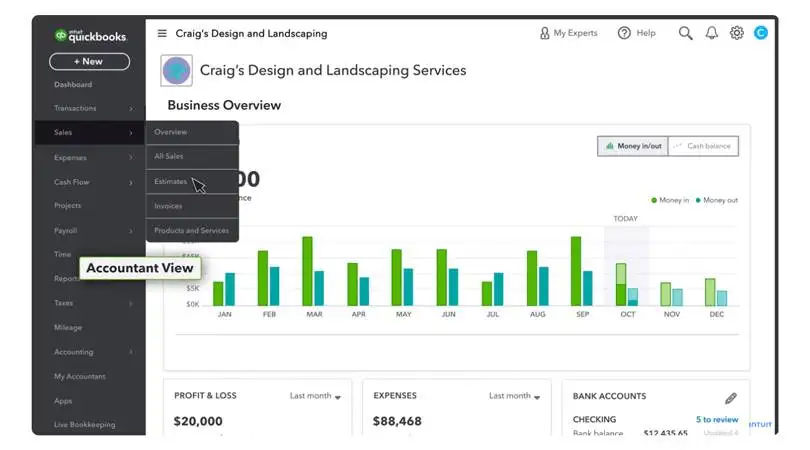Expand the Transactions sidebar chevron
The width and height of the screenshot is (810, 450).
(131, 108)
